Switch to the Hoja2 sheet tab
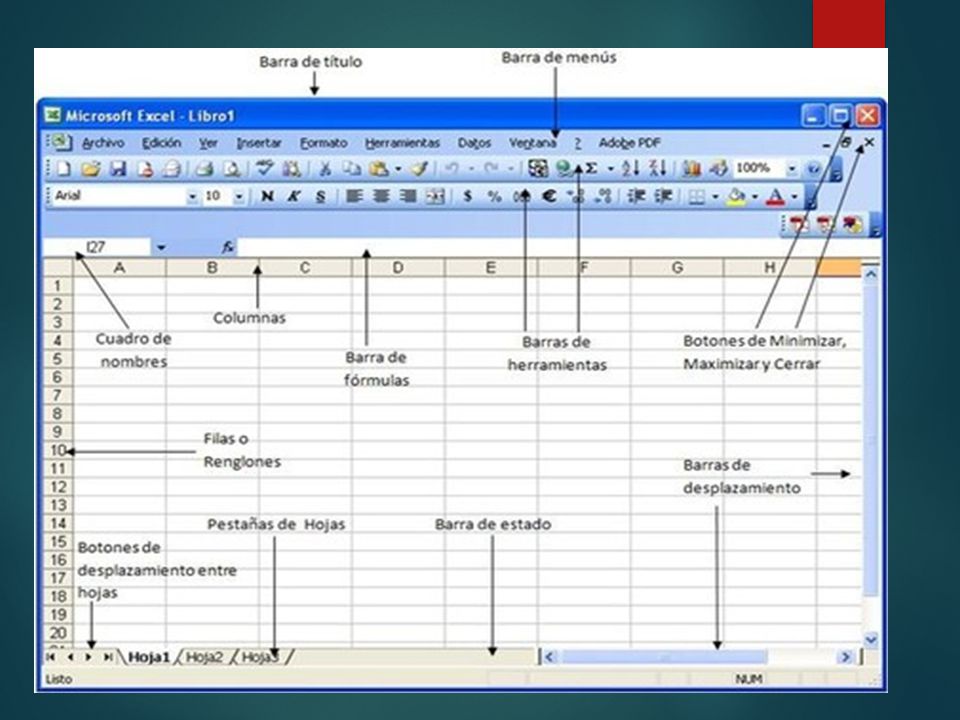The height and width of the screenshot is (720, 960). [x=204, y=657]
